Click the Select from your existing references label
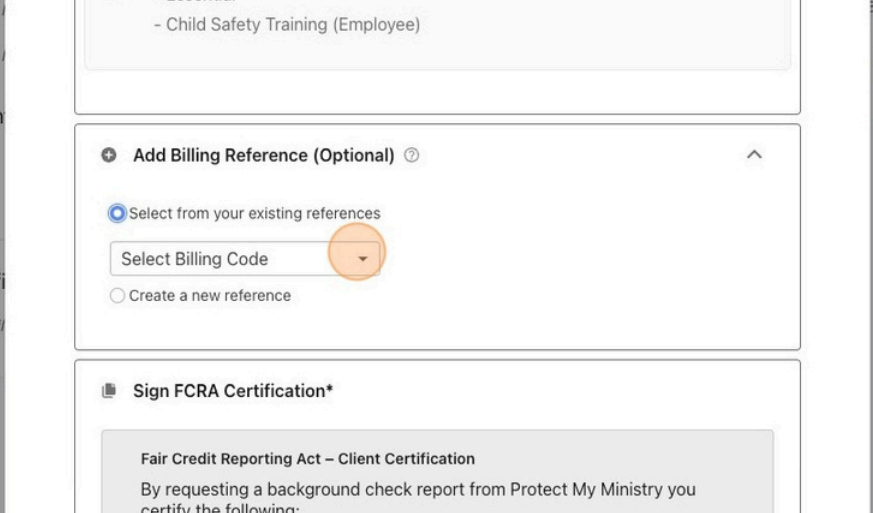The image size is (873, 513). 254,213
